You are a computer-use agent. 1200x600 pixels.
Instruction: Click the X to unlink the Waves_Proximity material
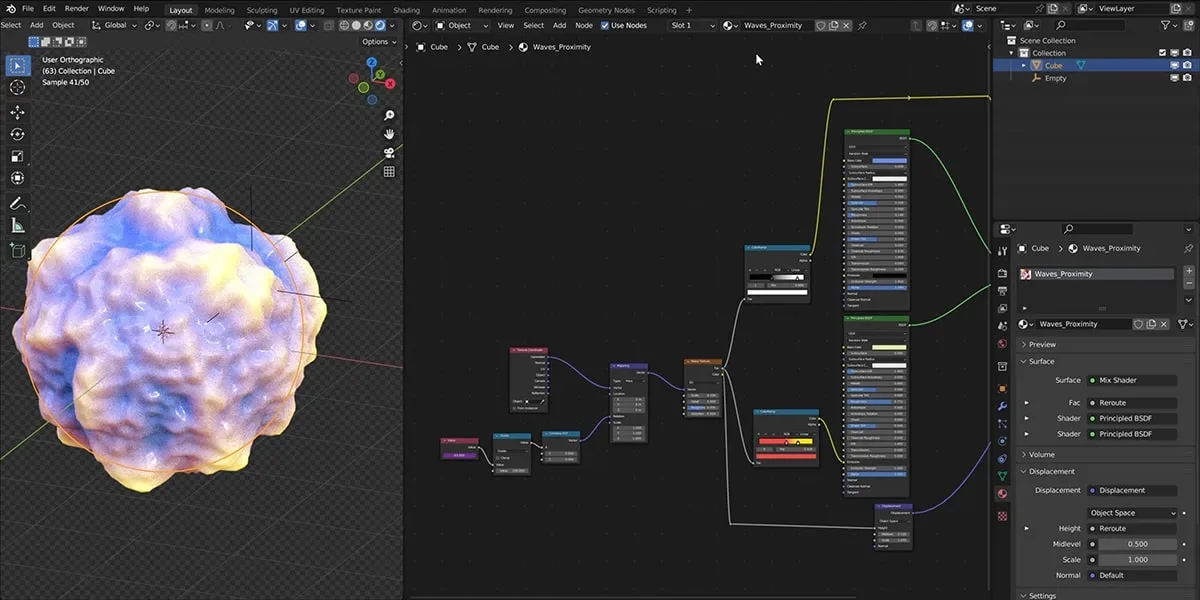[x=1164, y=323]
